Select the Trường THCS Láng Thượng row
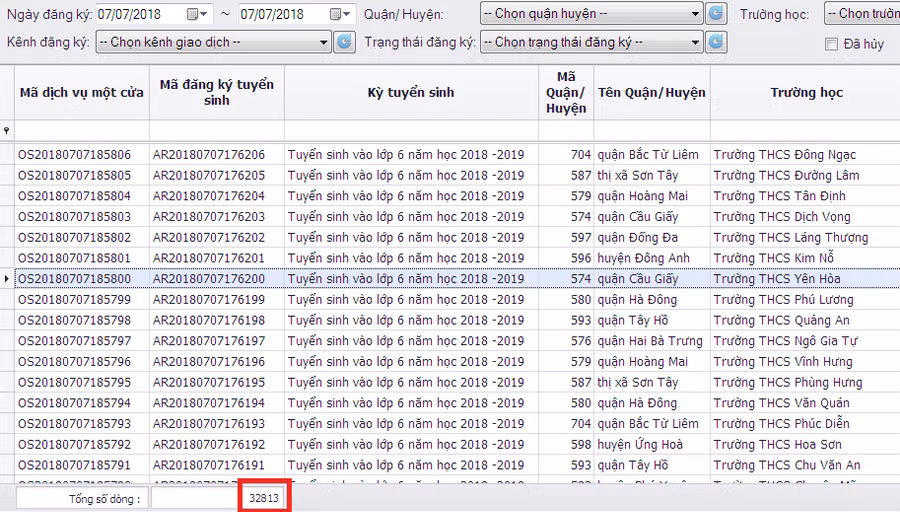Image resolution: width=900 pixels, height=512 pixels. [790, 238]
